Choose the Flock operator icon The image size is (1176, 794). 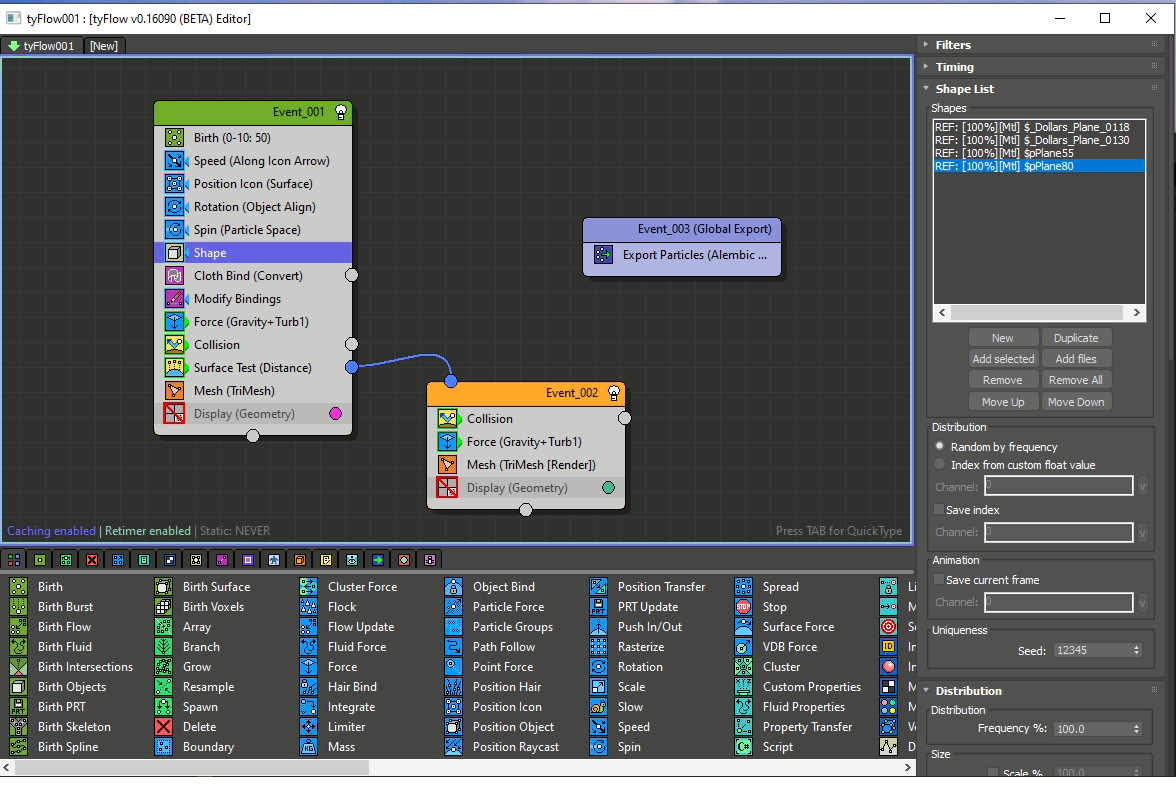click(x=308, y=607)
